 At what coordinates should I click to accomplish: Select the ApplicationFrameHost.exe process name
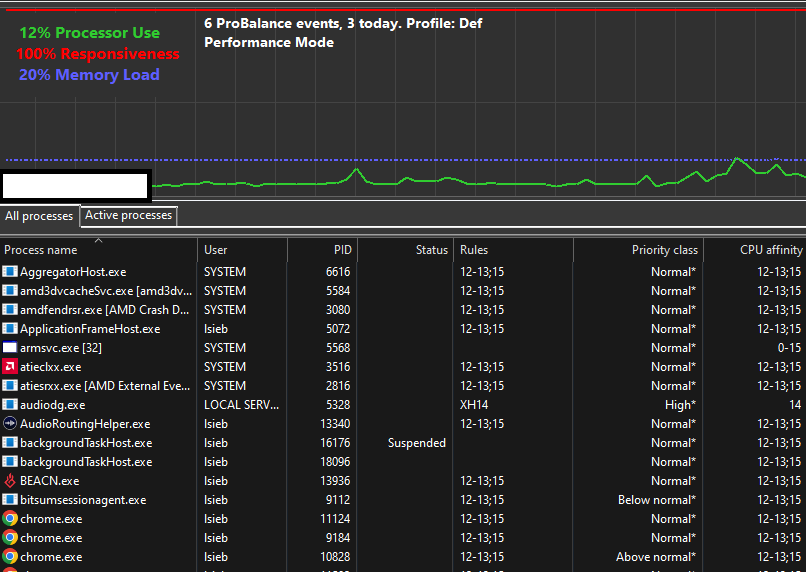(90, 329)
